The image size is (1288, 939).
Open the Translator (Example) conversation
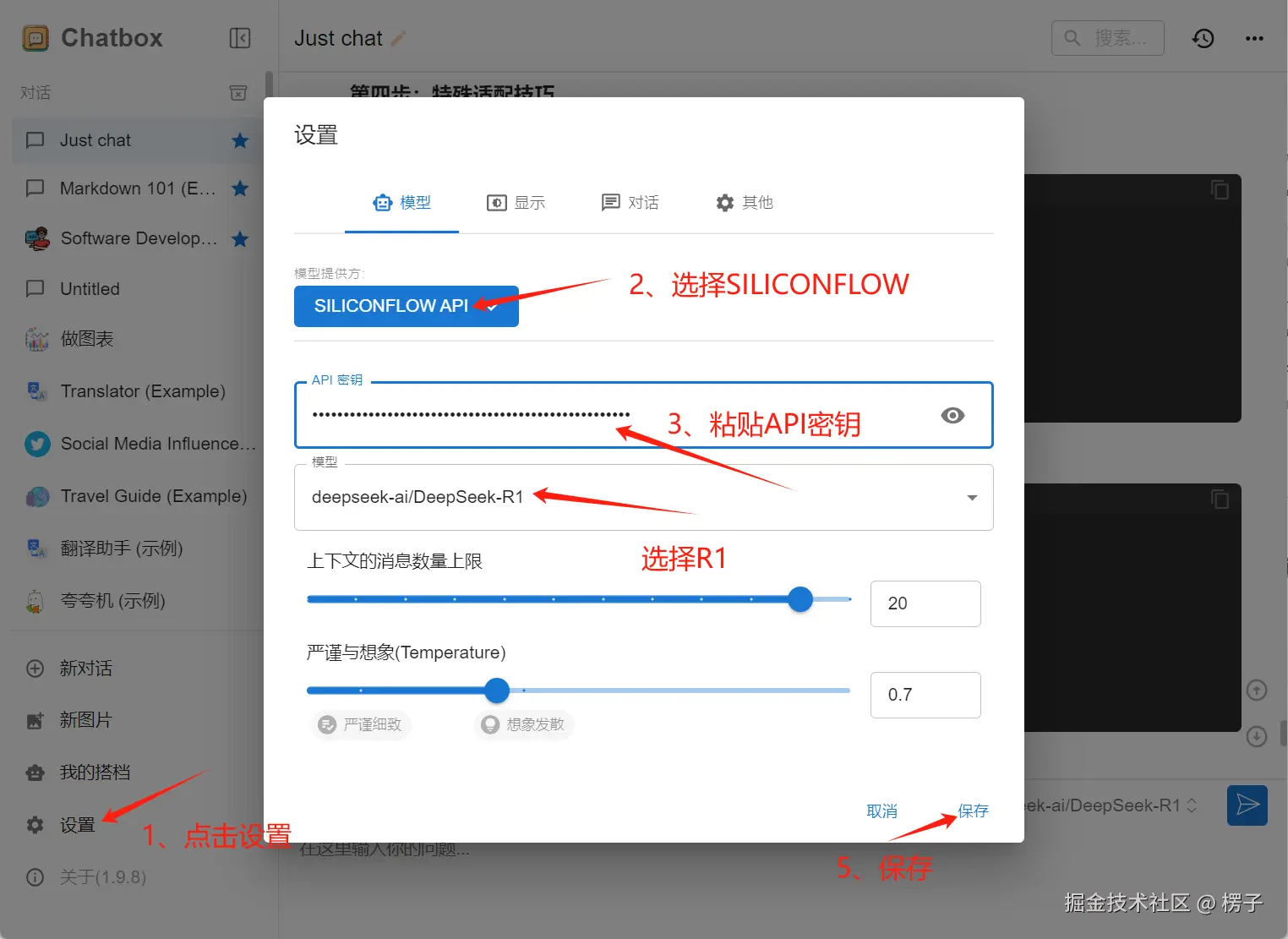coord(135,391)
